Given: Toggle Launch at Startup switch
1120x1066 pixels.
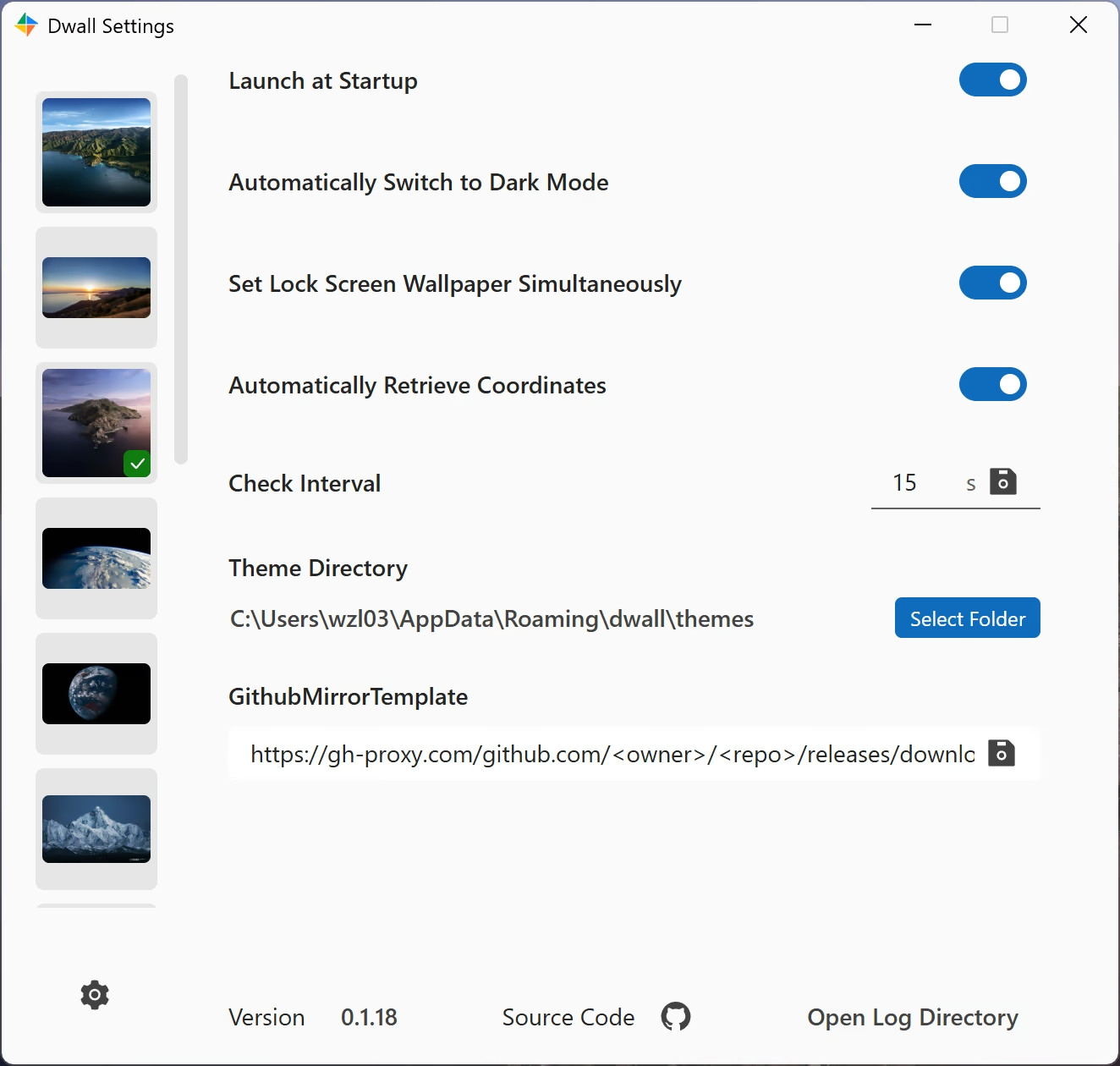Looking at the screenshot, I should [x=992, y=80].
